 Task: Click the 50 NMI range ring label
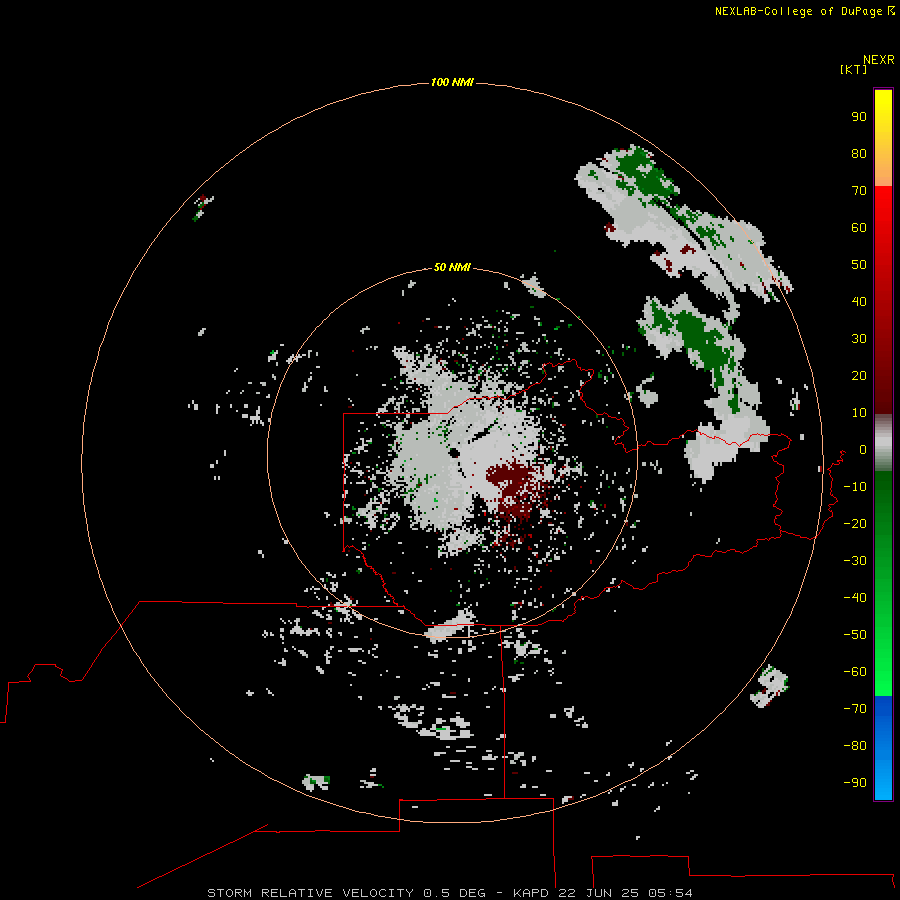pyautogui.click(x=452, y=267)
